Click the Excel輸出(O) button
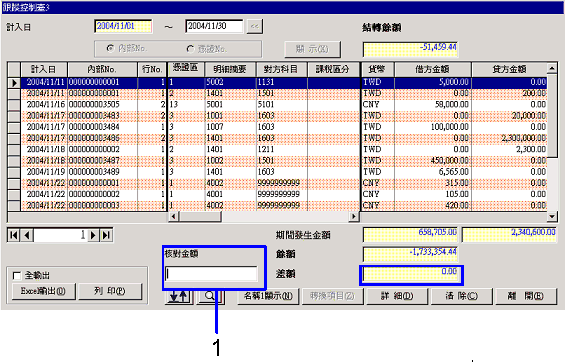Image resolution: width=565 pixels, height=363 pixels. (x=44, y=291)
